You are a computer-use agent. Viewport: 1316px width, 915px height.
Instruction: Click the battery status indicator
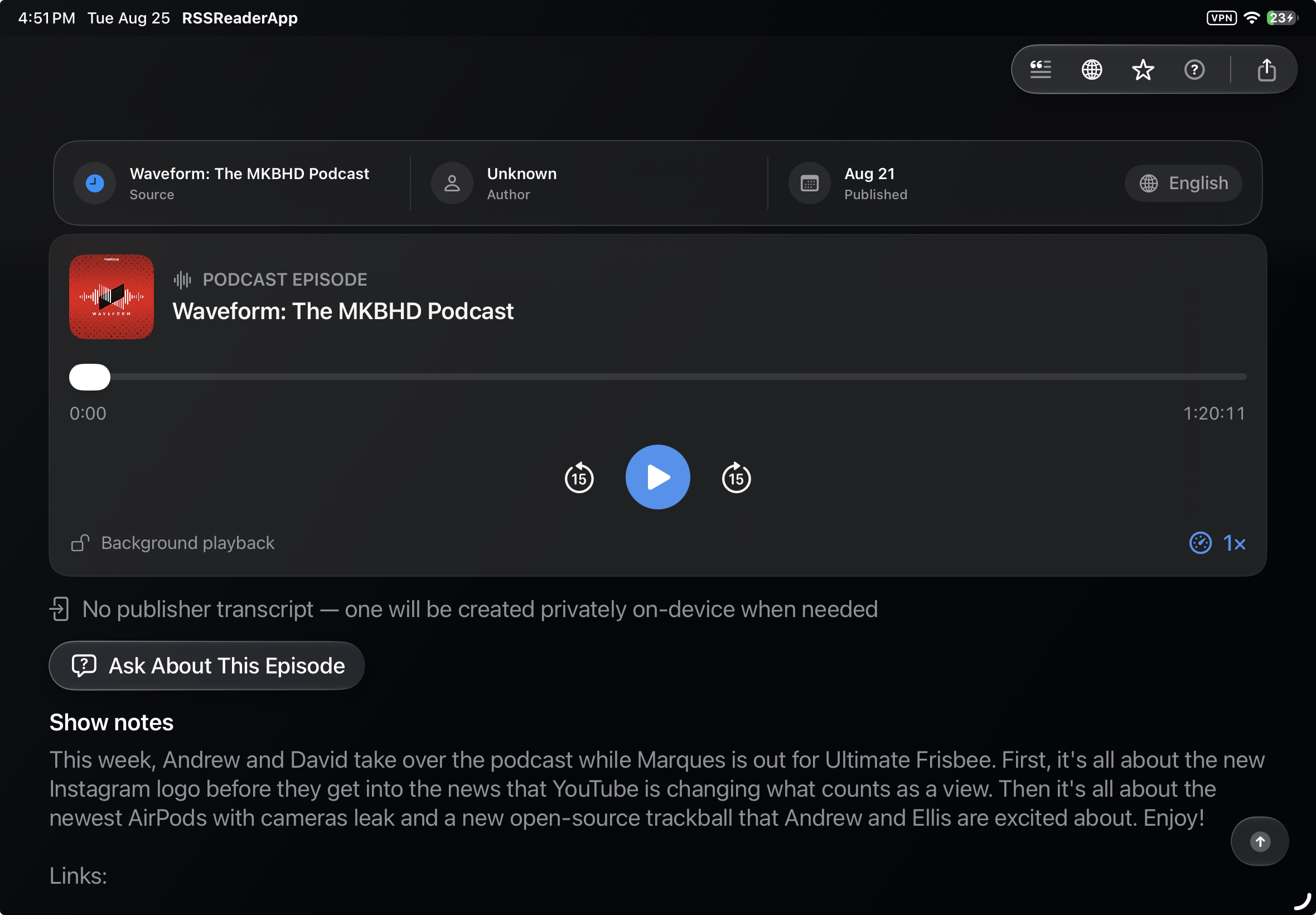(x=1282, y=18)
